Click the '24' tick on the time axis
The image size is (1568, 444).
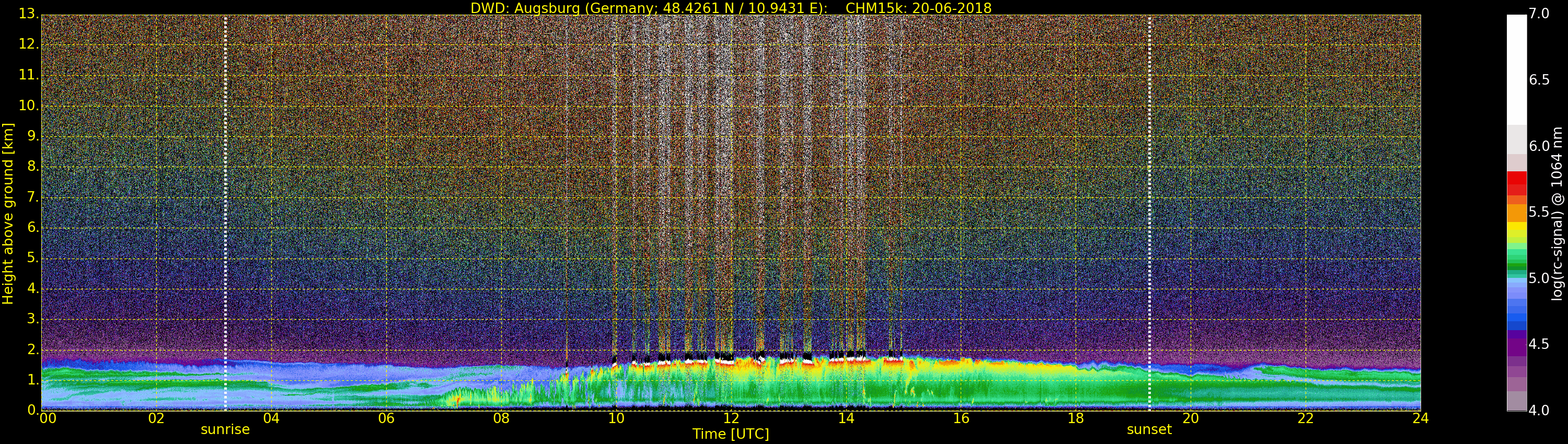coord(1421,418)
